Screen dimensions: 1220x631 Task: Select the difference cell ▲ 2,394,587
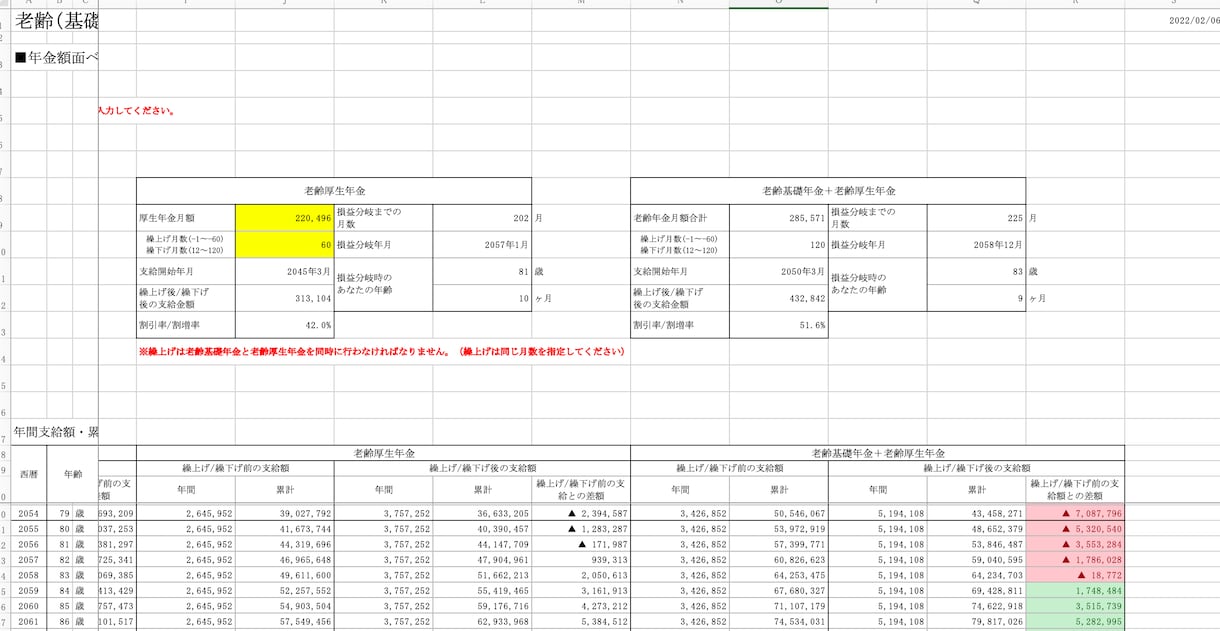(581, 513)
